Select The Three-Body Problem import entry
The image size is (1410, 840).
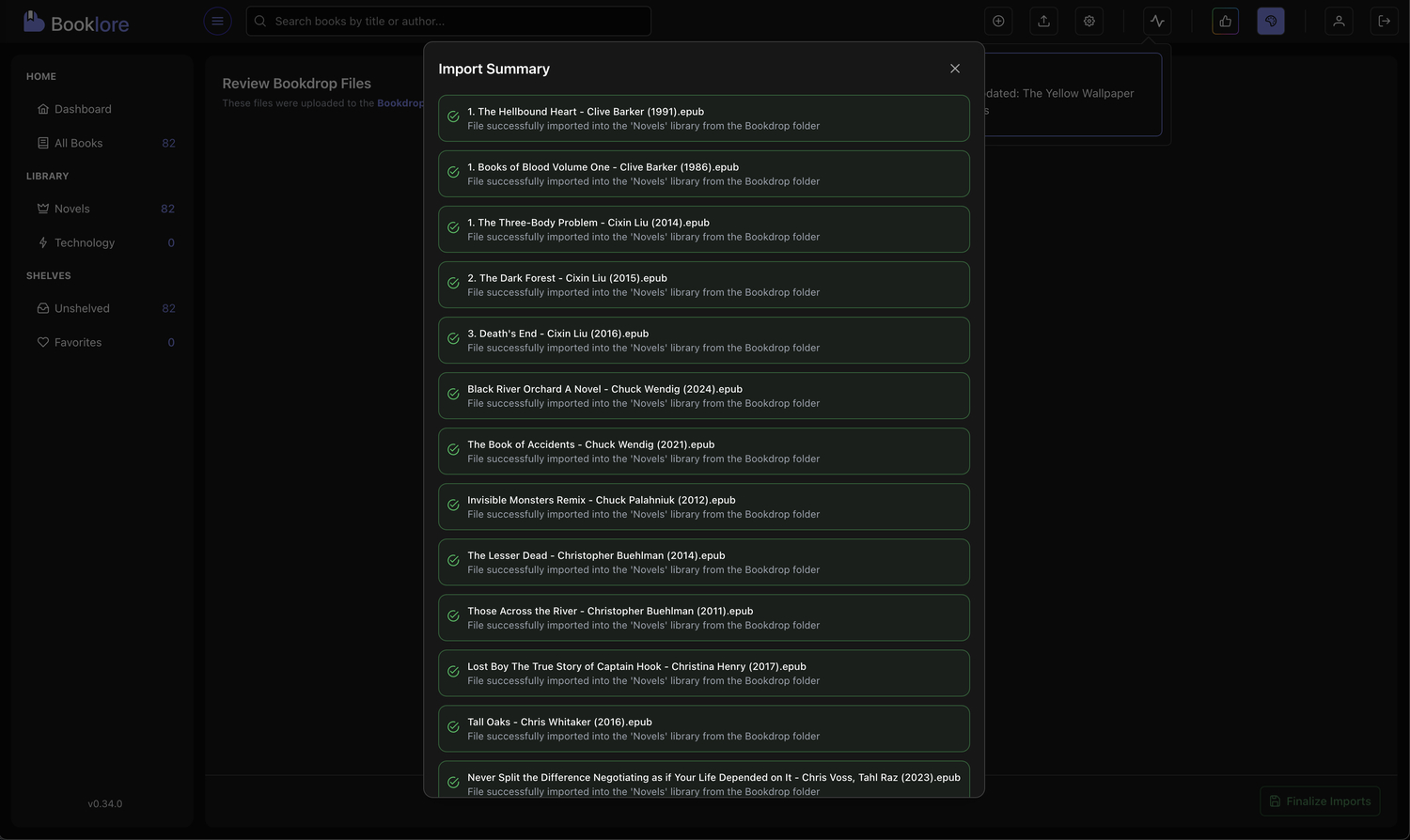pyautogui.click(x=703, y=229)
